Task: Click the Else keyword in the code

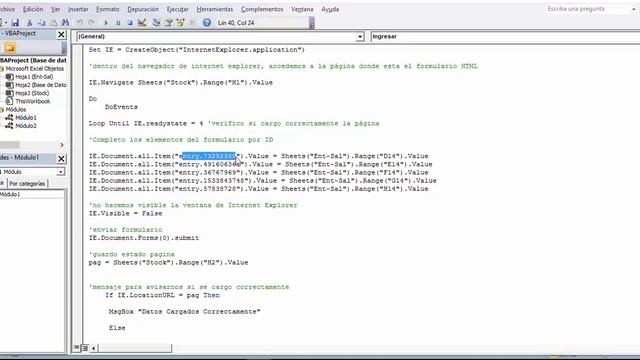Action: click(x=117, y=328)
